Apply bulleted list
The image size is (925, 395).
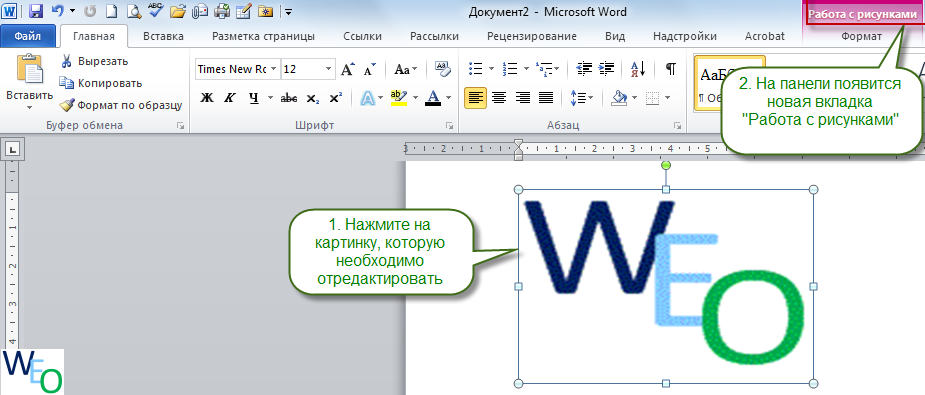point(475,68)
